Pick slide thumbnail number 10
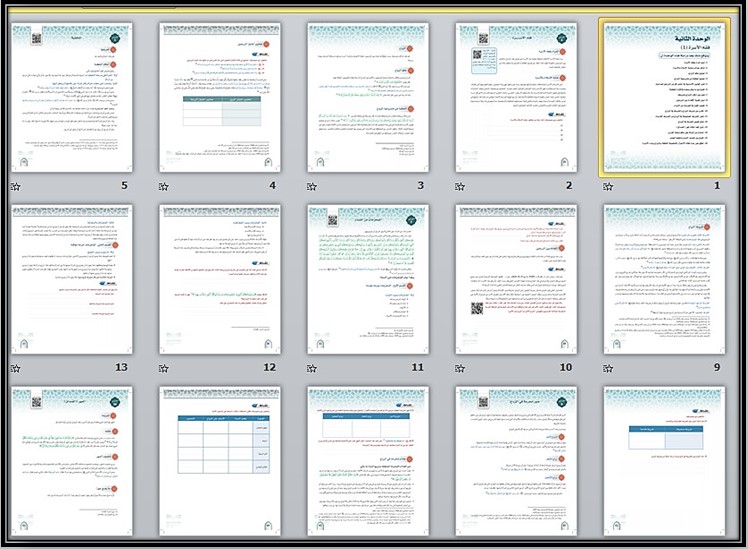Image resolution: width=748 pixels, height=549 pixels. tap(516, 280)
